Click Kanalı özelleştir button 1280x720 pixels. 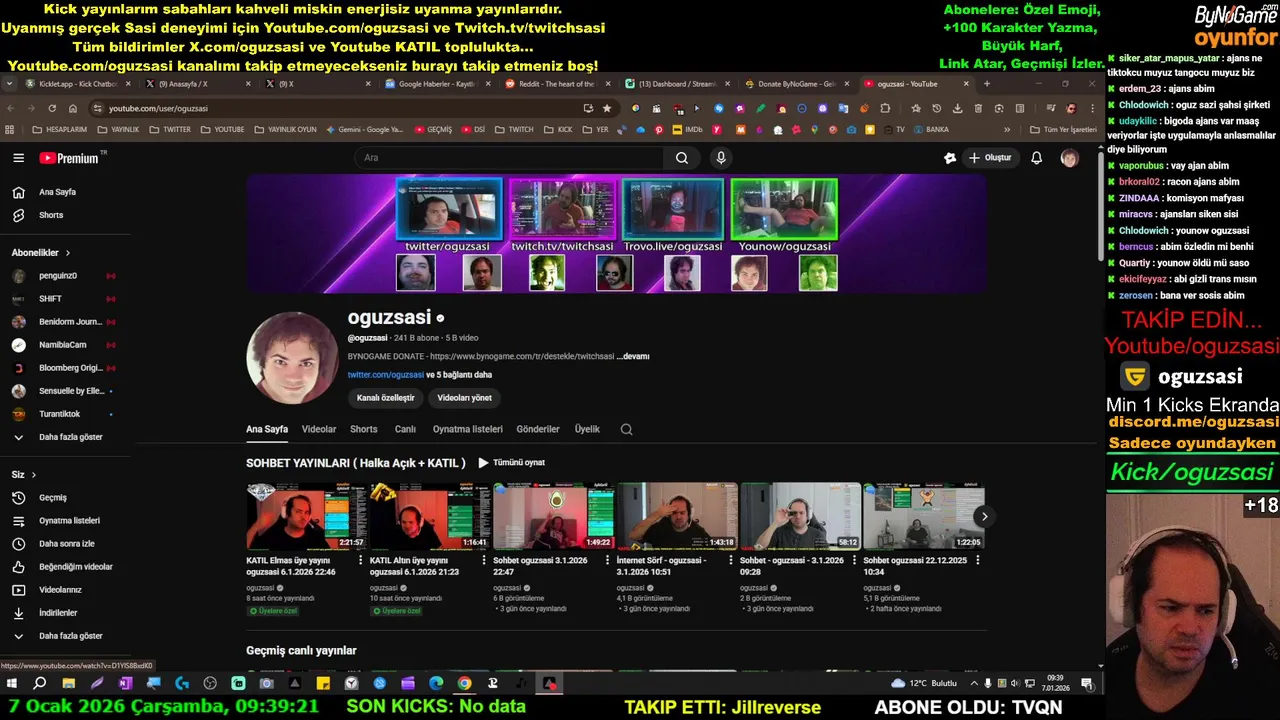click(385, 398)
